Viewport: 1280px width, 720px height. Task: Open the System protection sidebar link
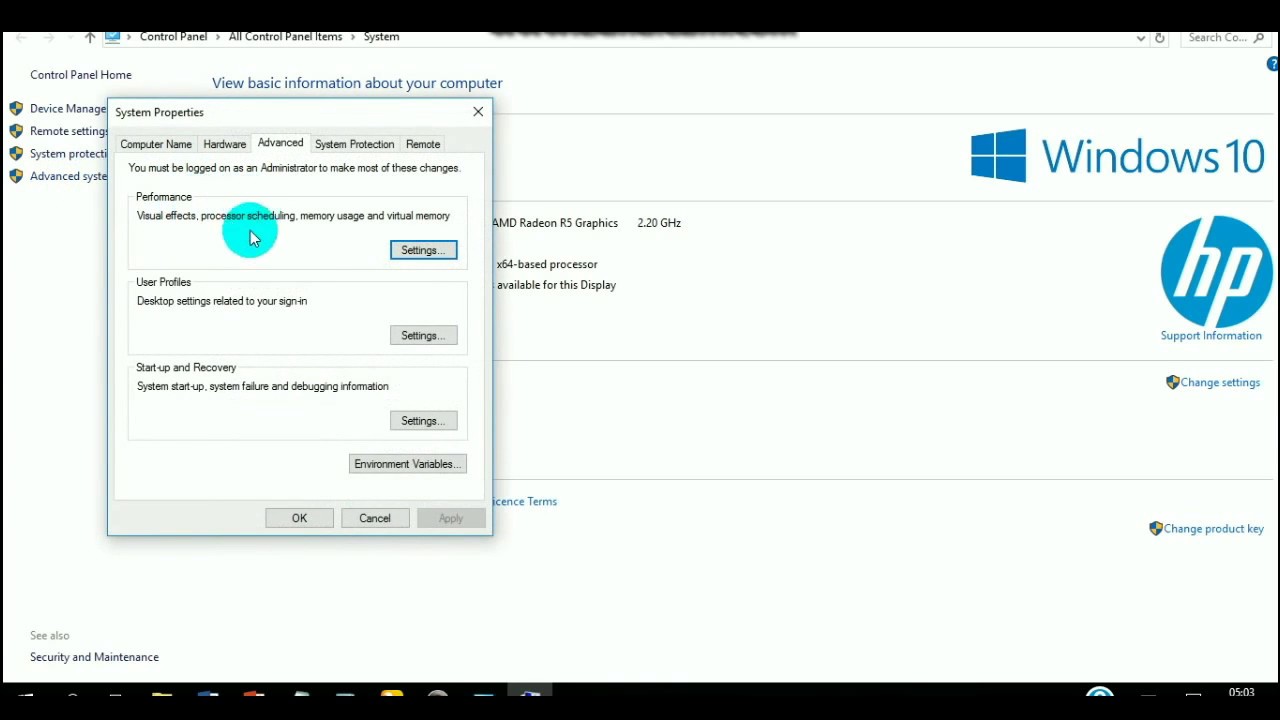pos(69,154)
